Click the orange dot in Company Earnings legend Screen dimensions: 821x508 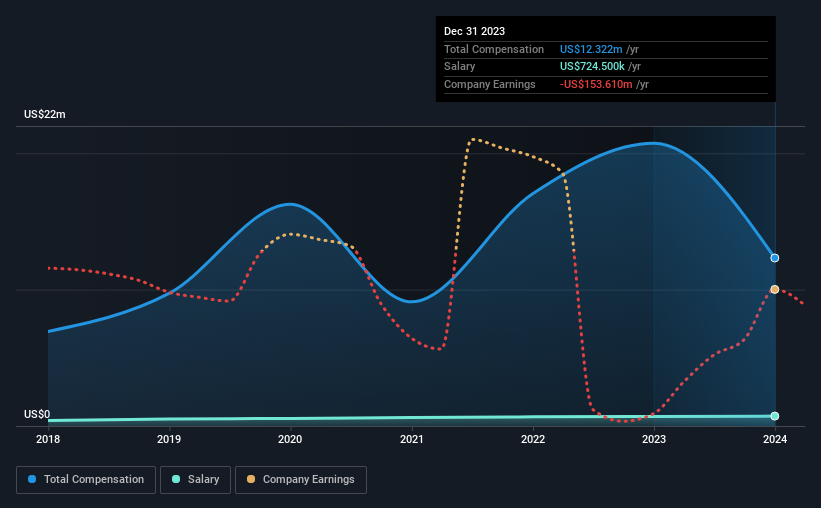(251, 479)
